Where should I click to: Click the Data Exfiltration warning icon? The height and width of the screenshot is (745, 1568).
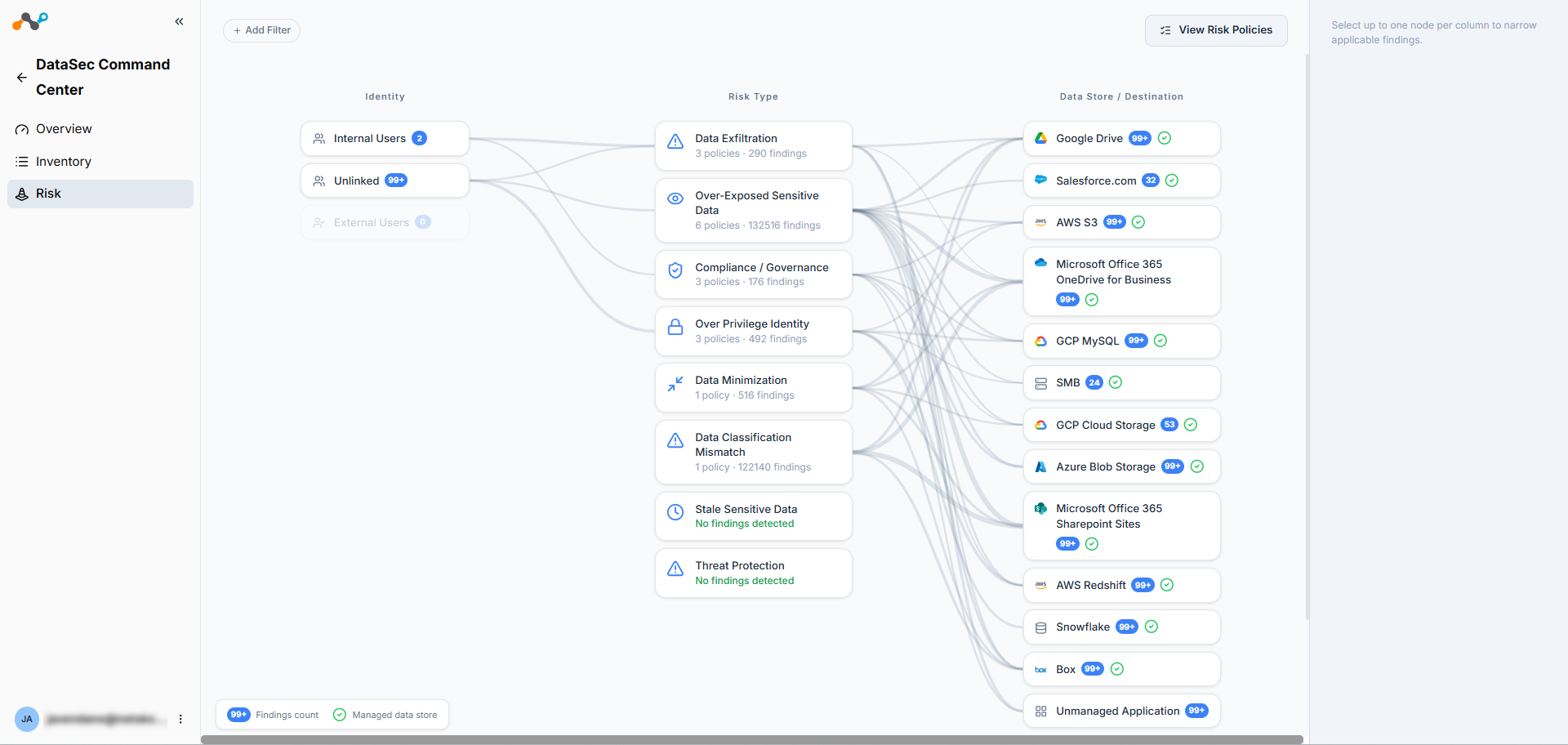point(675,141)
